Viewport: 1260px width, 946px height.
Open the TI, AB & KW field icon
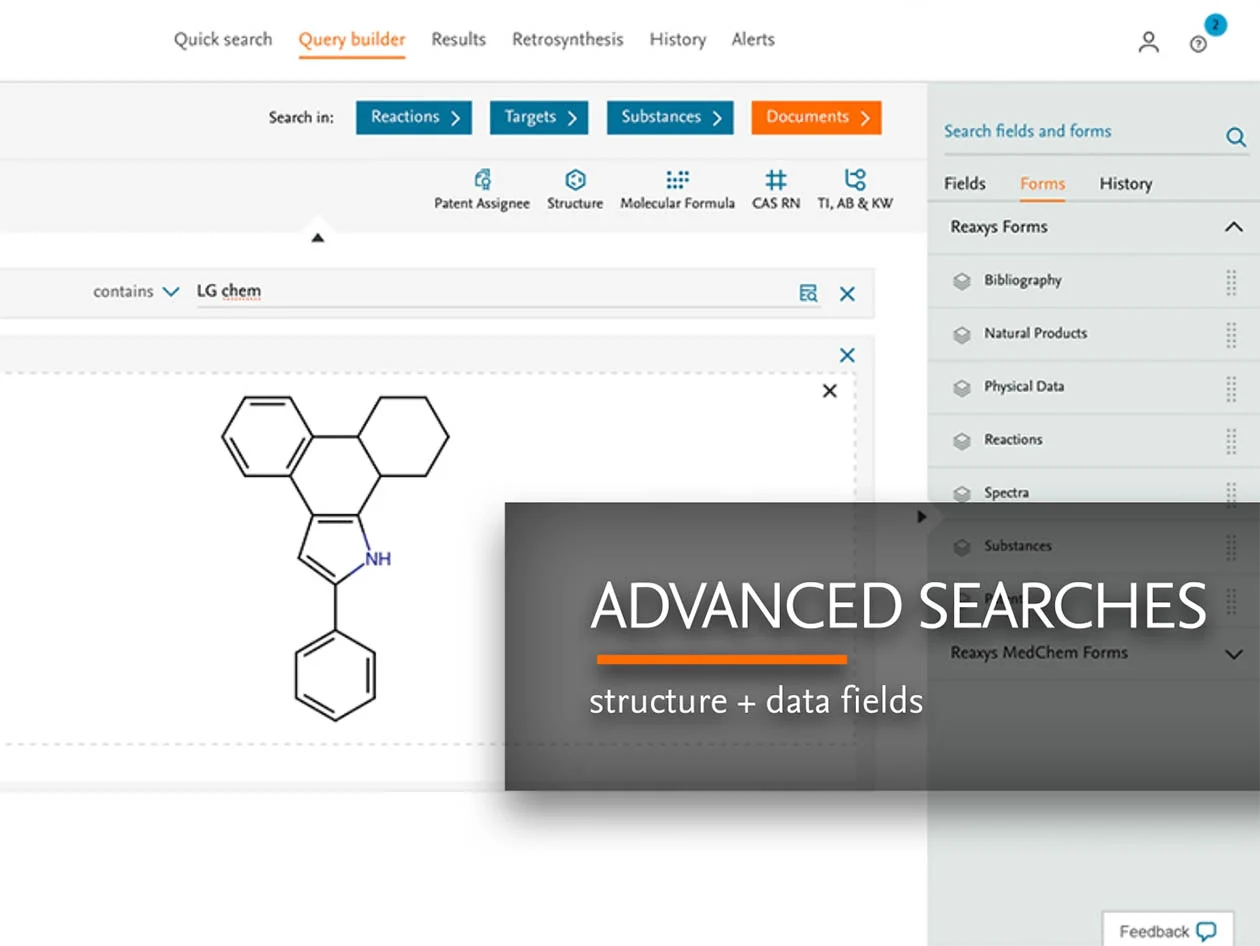click(x=853, y=178)
